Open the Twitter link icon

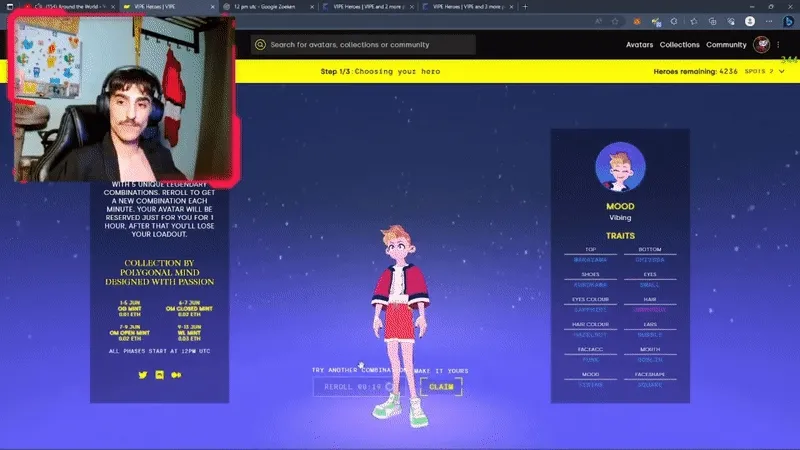pos(142,374)
